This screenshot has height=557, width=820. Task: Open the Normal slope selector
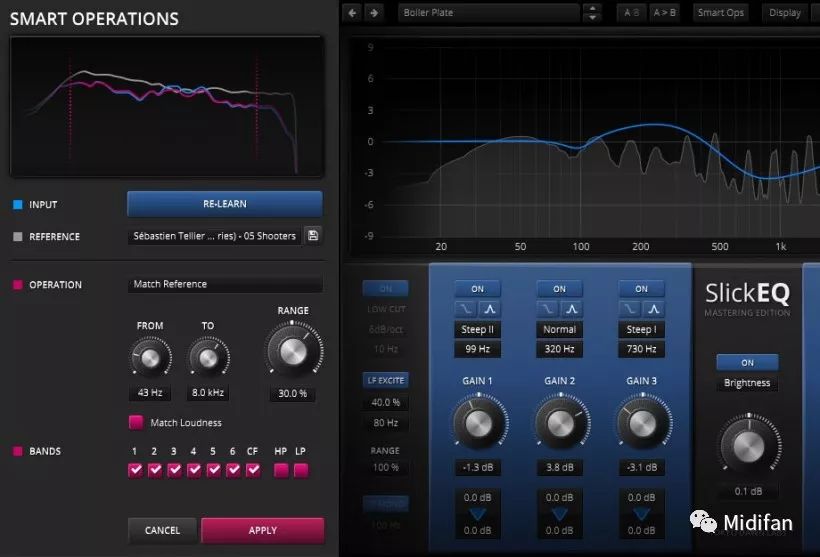[560, 329]
